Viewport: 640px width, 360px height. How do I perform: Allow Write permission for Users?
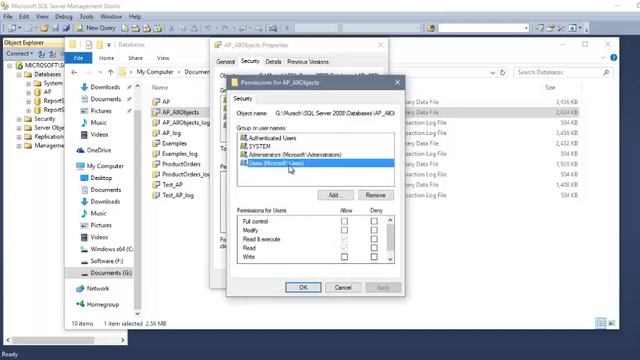pyautogui.click(x=344, y=257)
